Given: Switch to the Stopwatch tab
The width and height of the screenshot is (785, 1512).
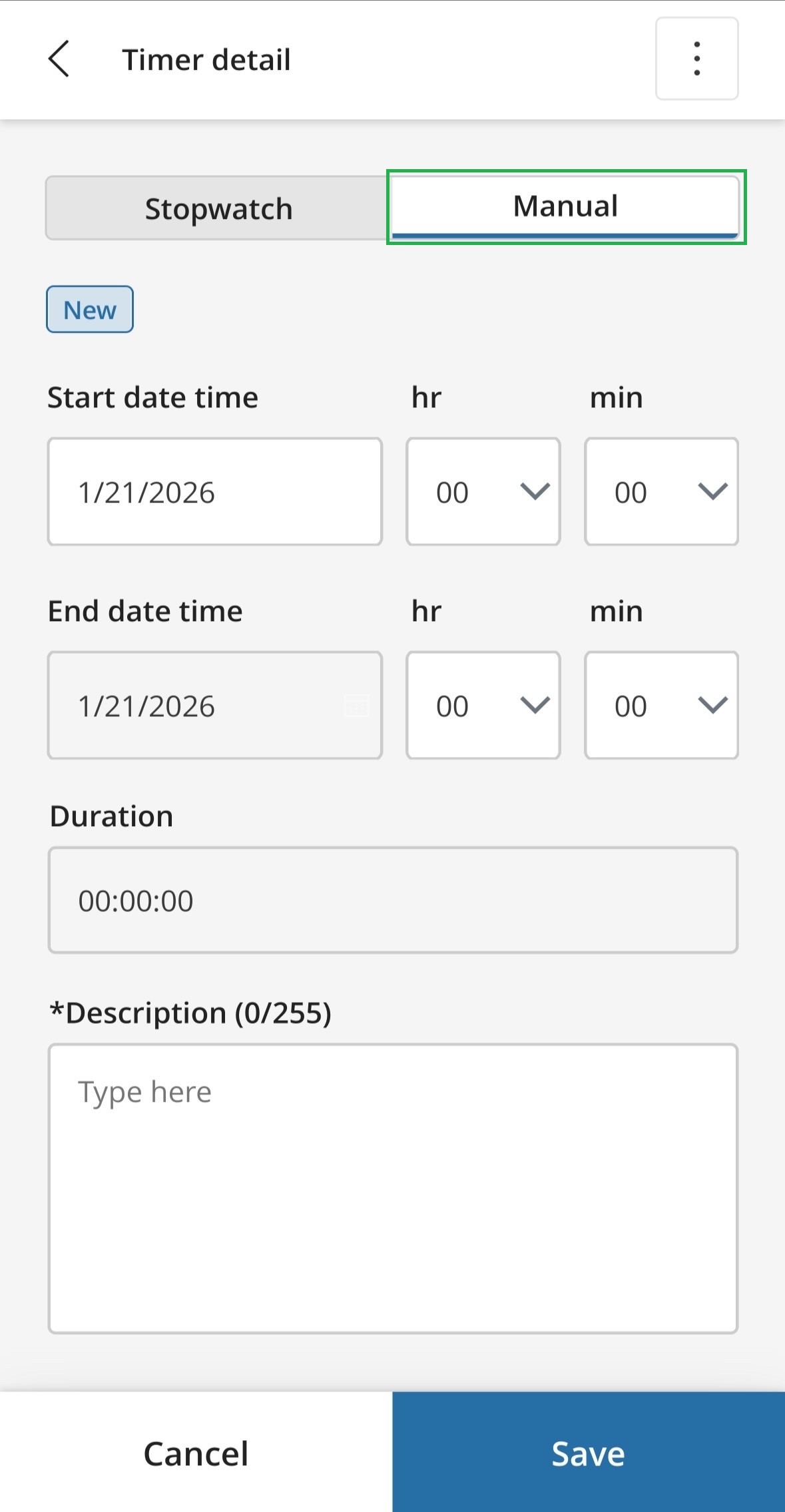Looking at the screenshot, I should pos(218,208).
